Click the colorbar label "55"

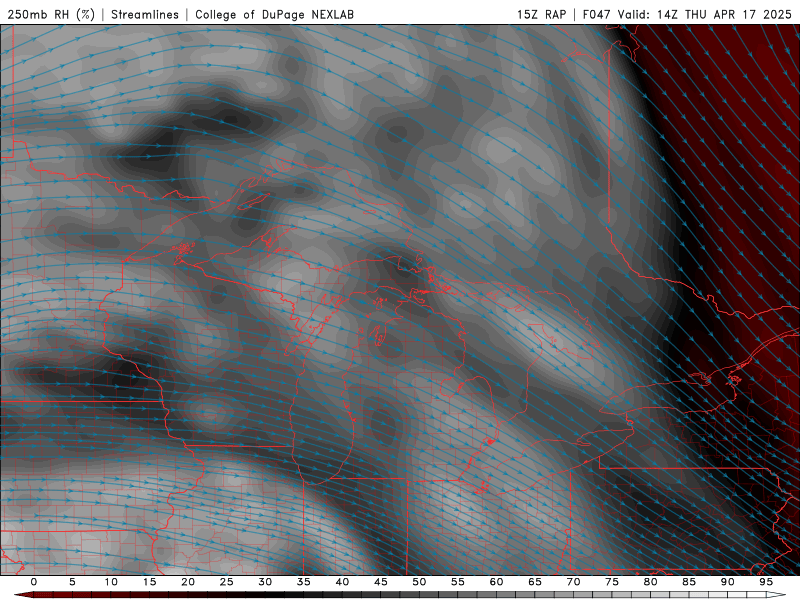[458, 582]
